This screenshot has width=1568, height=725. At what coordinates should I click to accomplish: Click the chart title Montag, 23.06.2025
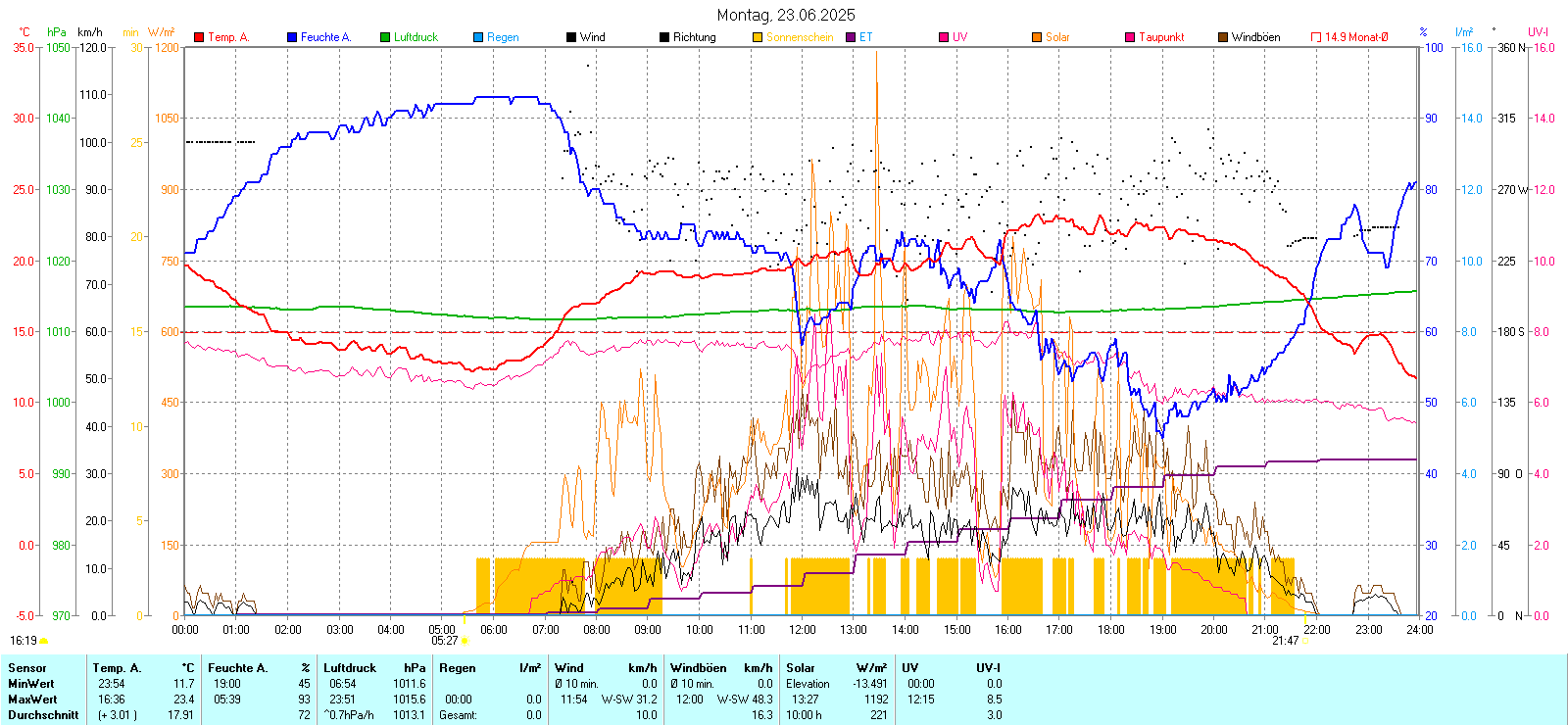pos(785,15)
